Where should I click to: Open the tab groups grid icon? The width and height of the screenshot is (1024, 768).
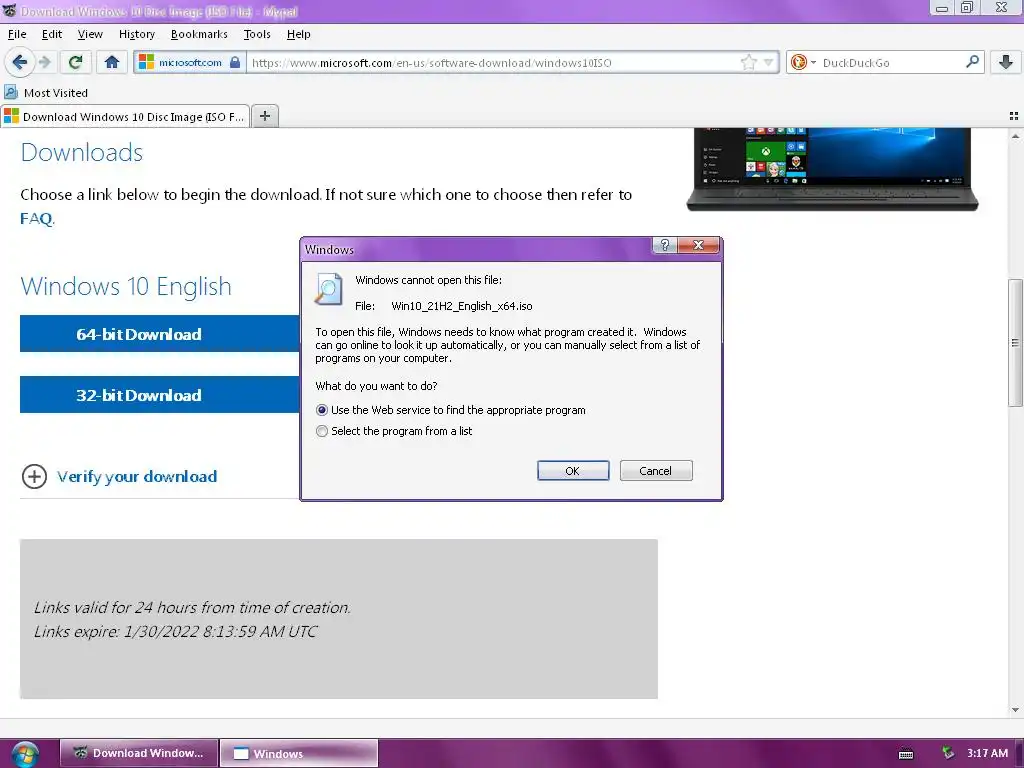tap(1014, 116)
